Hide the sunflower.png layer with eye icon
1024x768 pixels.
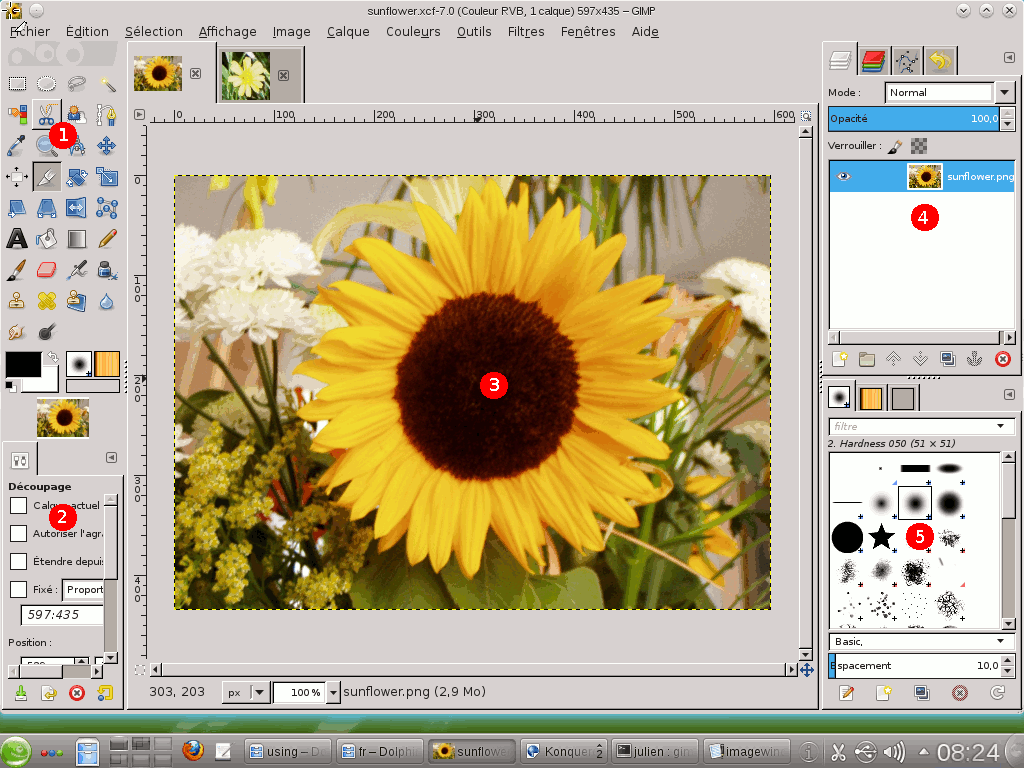(x=844, y=177)
